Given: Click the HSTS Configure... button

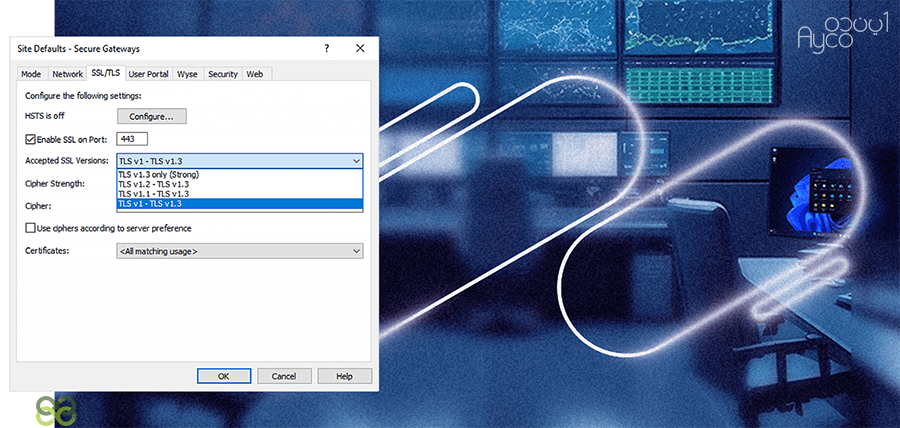Looking at the screenshot, I should click(x=152, y=116).
